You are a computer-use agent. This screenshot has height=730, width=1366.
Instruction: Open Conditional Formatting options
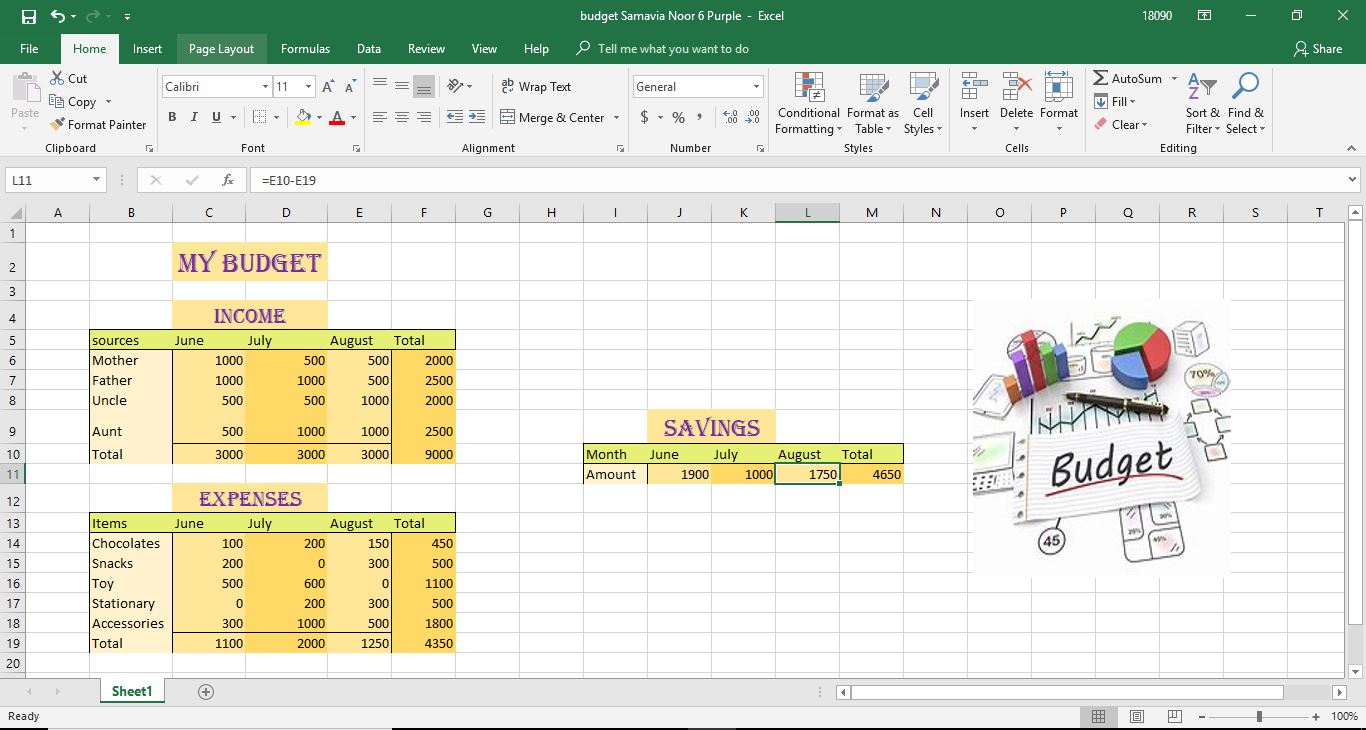[x=808, y=103]
